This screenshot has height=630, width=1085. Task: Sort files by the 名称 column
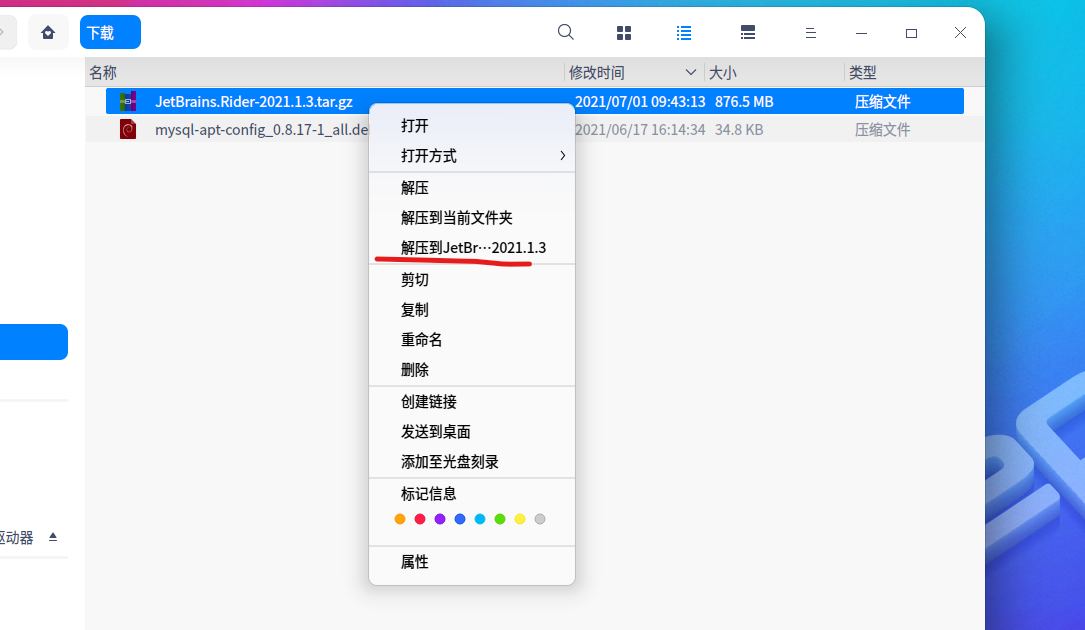tap(105, 72)
